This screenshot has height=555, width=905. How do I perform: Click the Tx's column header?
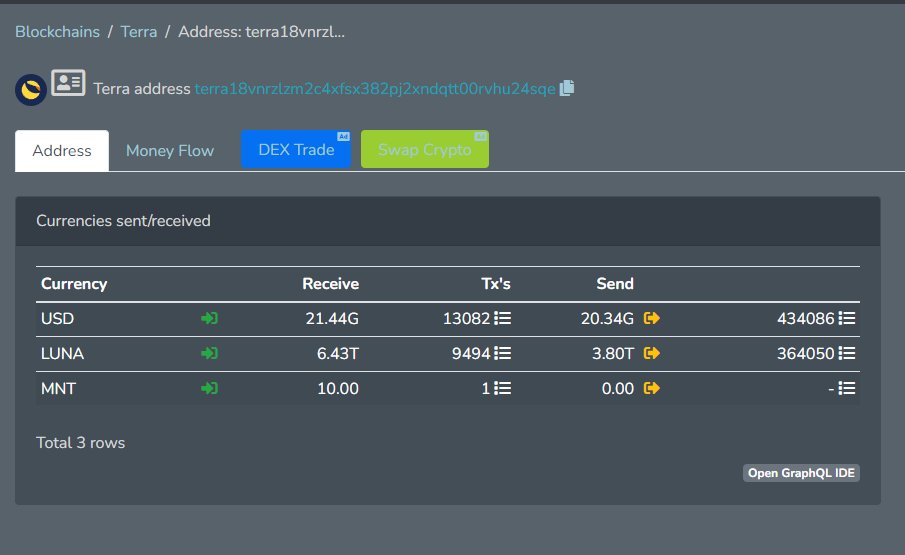coord(496,284)
